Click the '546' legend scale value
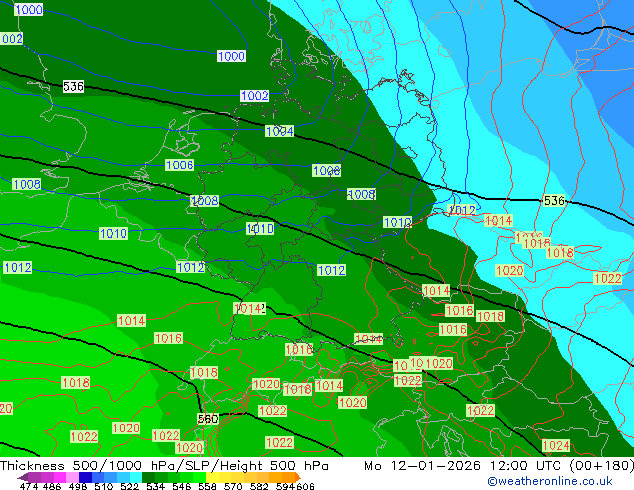This screenshot has height=490, width=634. [182, 486]
